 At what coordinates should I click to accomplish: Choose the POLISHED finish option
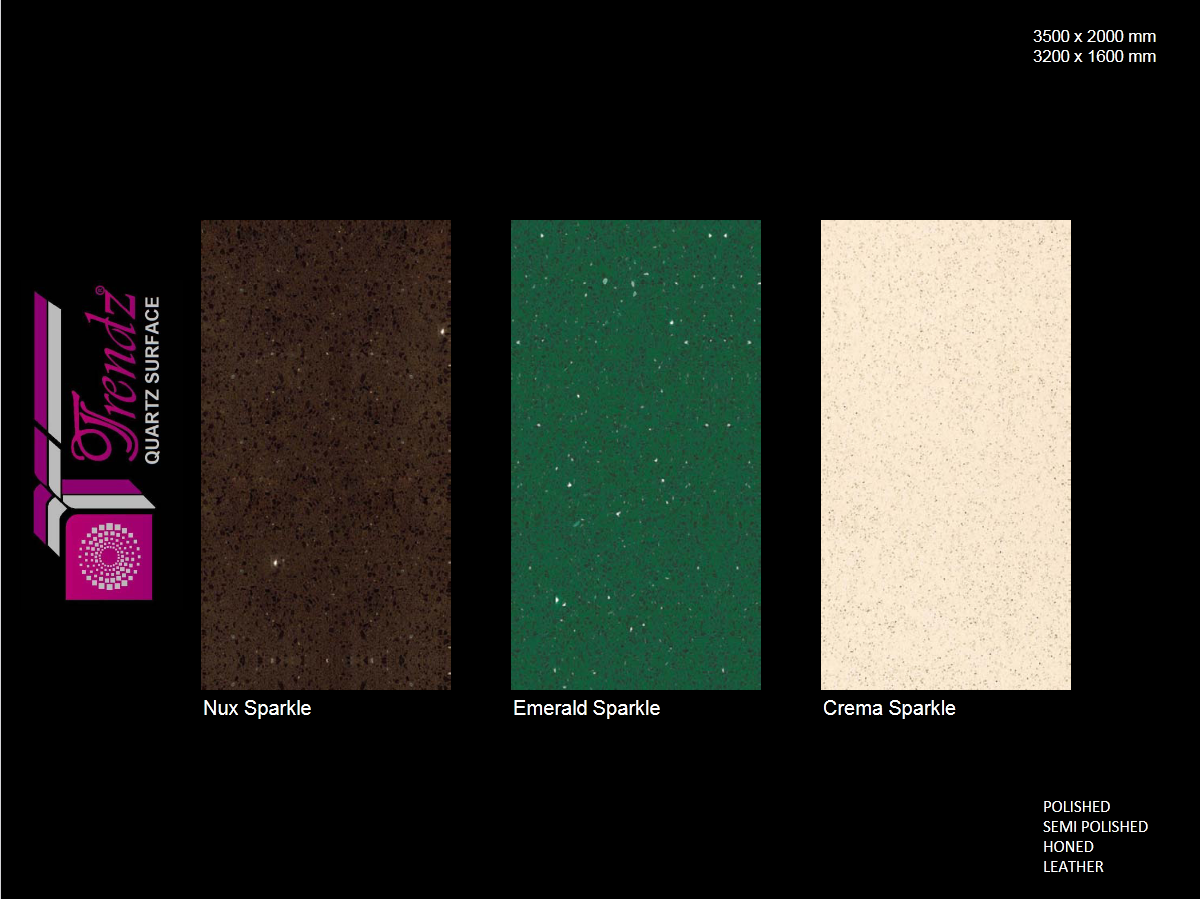click(1076, 806)
